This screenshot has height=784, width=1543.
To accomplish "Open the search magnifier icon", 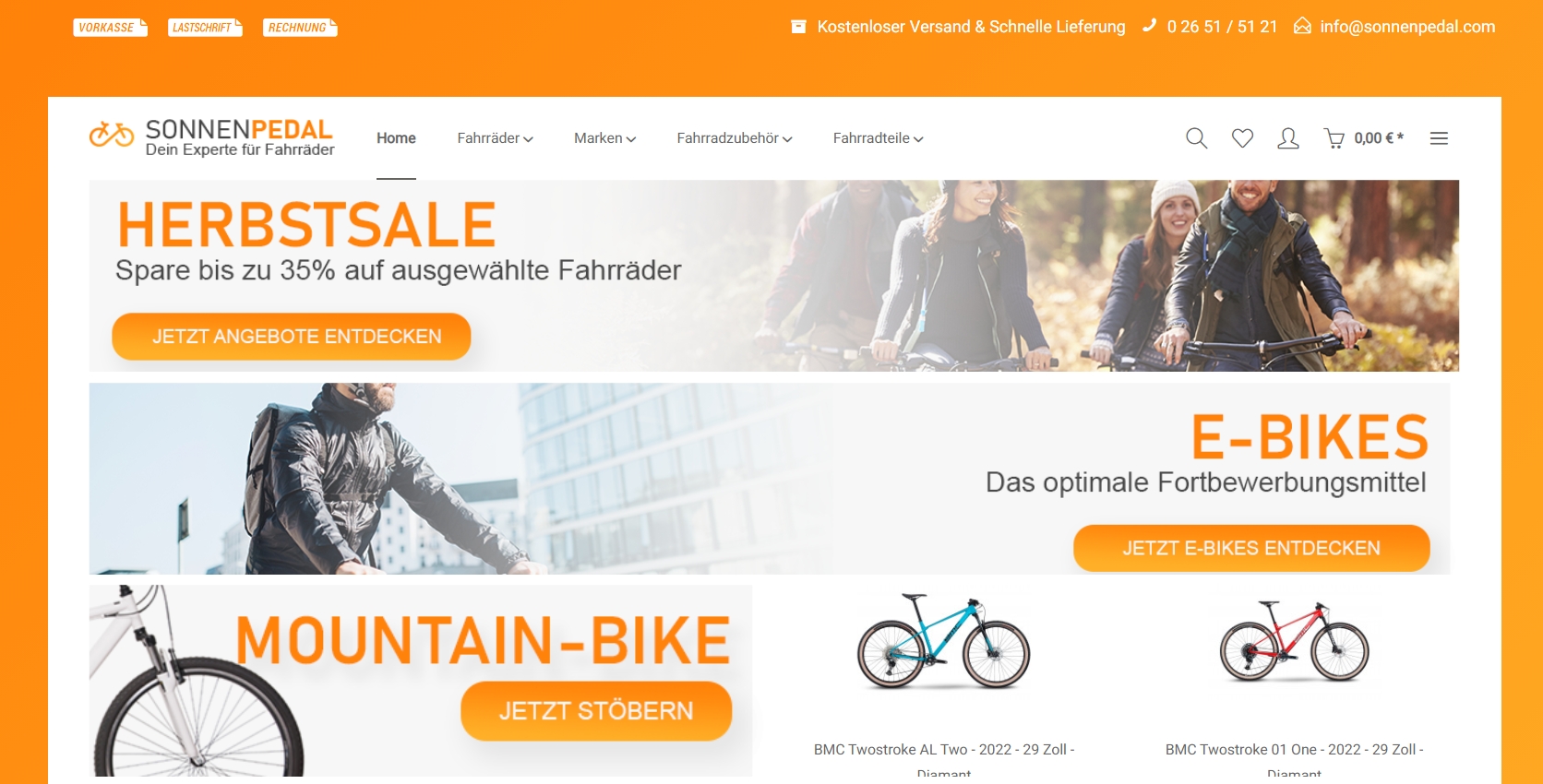I will click(x=1196, y=138).
